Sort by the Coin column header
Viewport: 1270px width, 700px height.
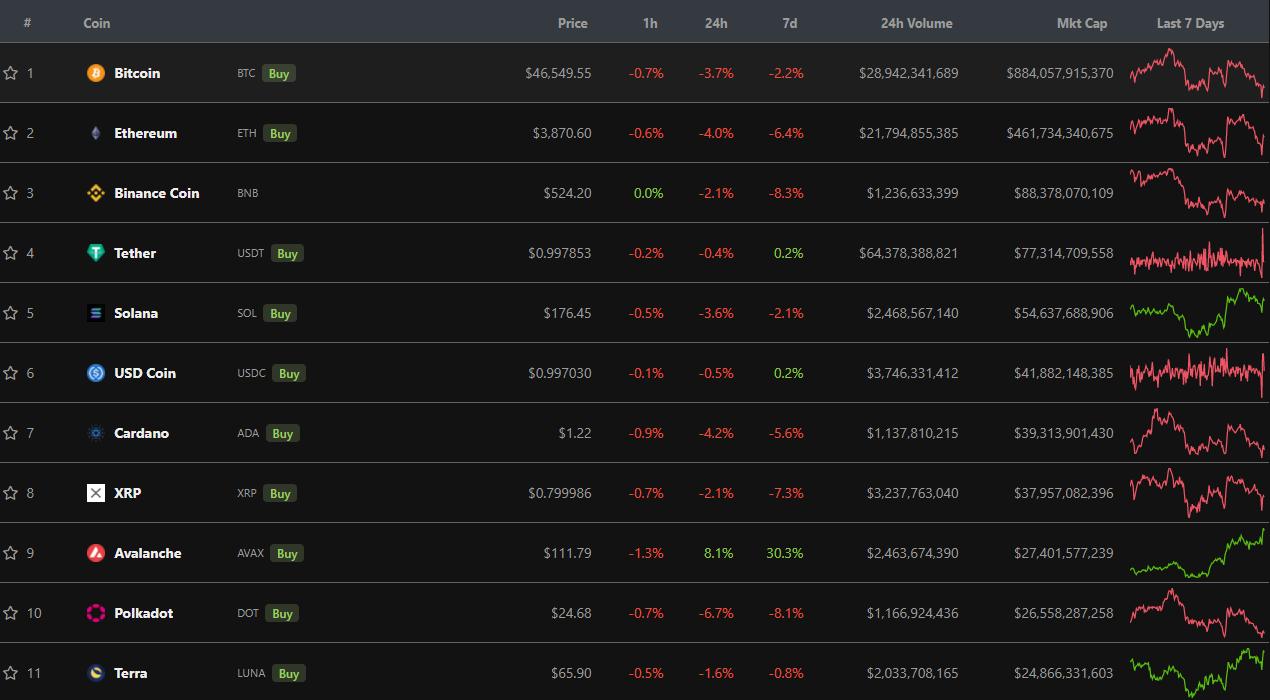97,23
